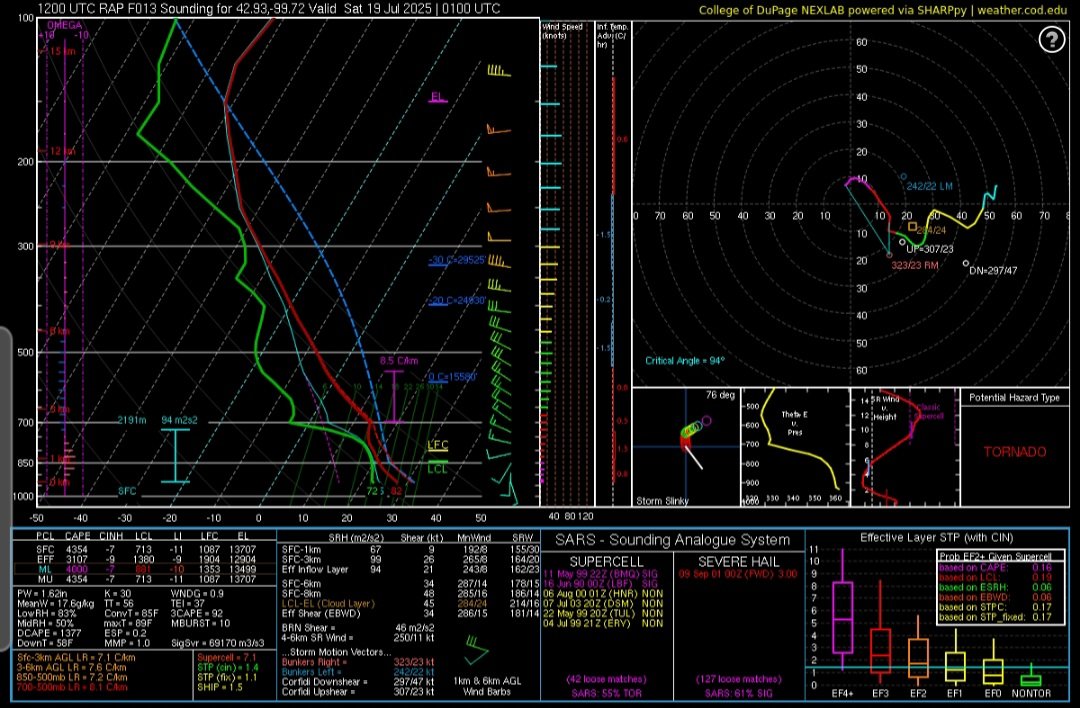The image size is (1080, 708).
Task: Click the 'SARS - Sounding Analogue System' header
Action: (x=672, y=540)
